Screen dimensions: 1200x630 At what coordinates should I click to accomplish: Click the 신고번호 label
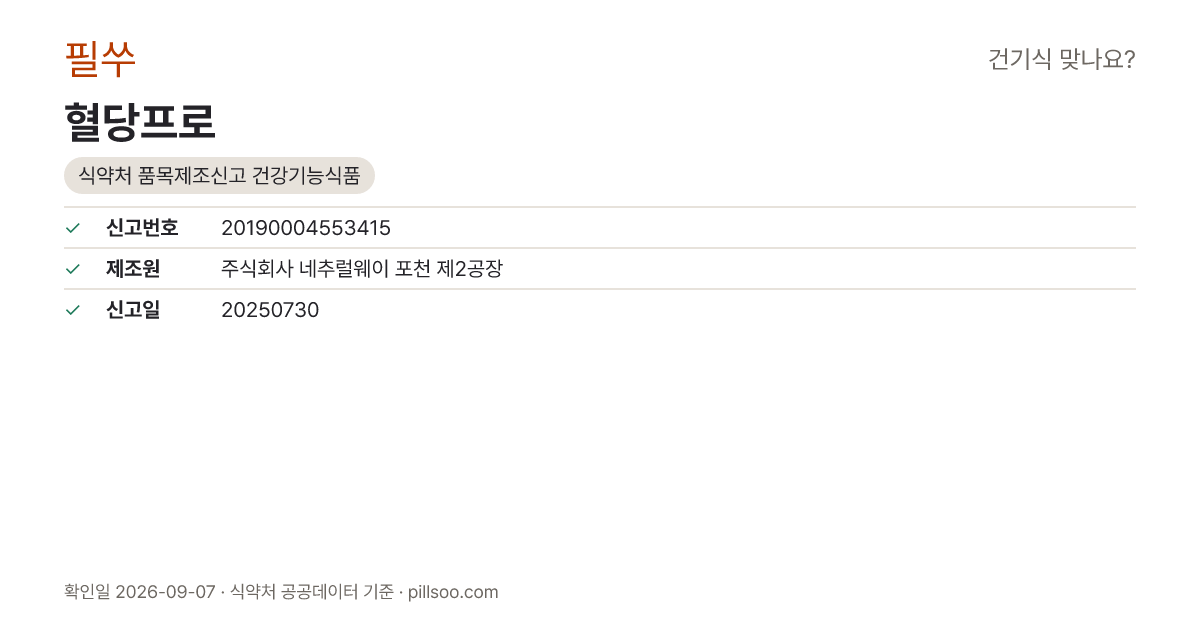(x=142, y=228)
